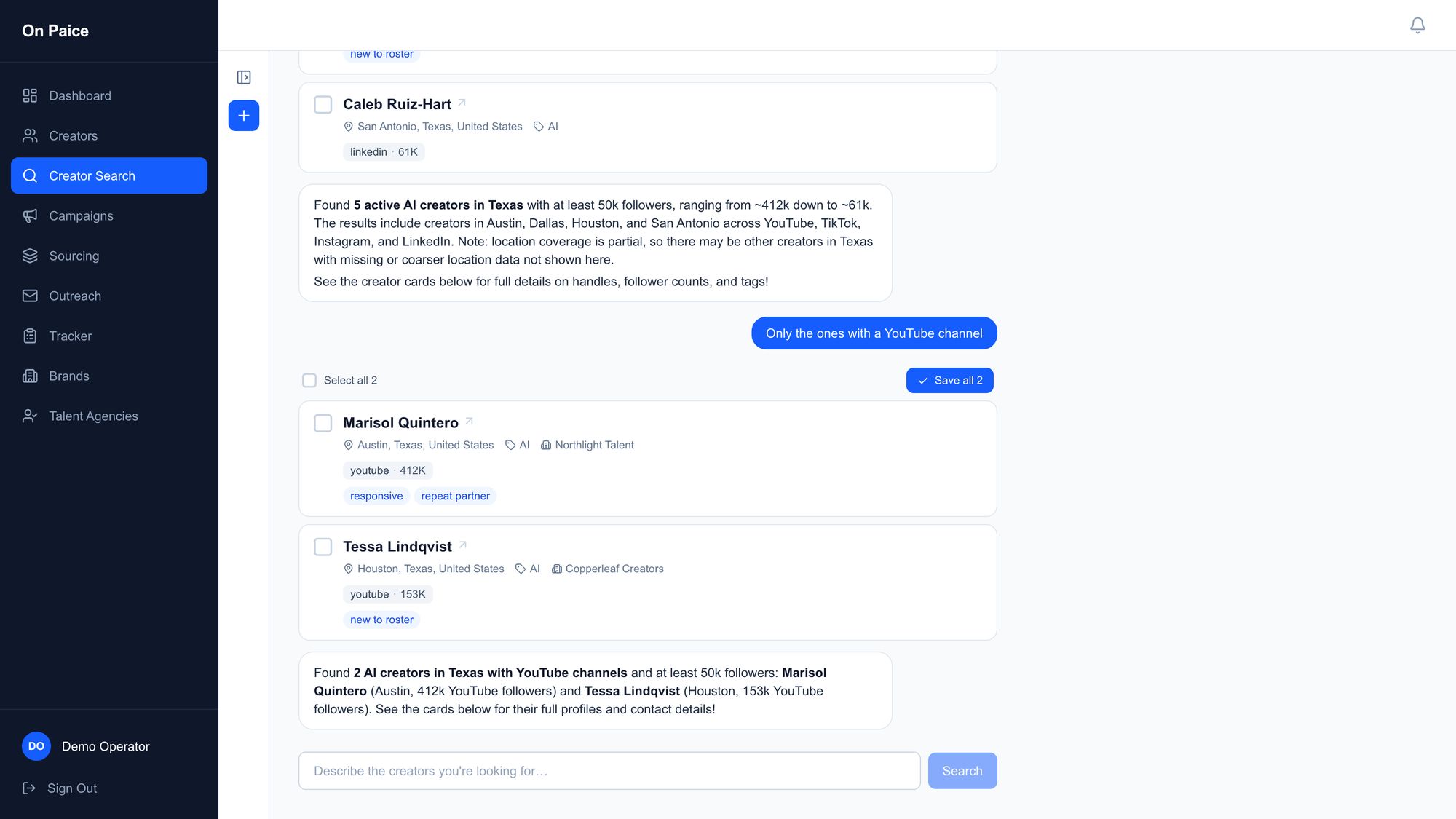Start a new search with the plus button
The image size is (1456, 819).
(244, 116)
